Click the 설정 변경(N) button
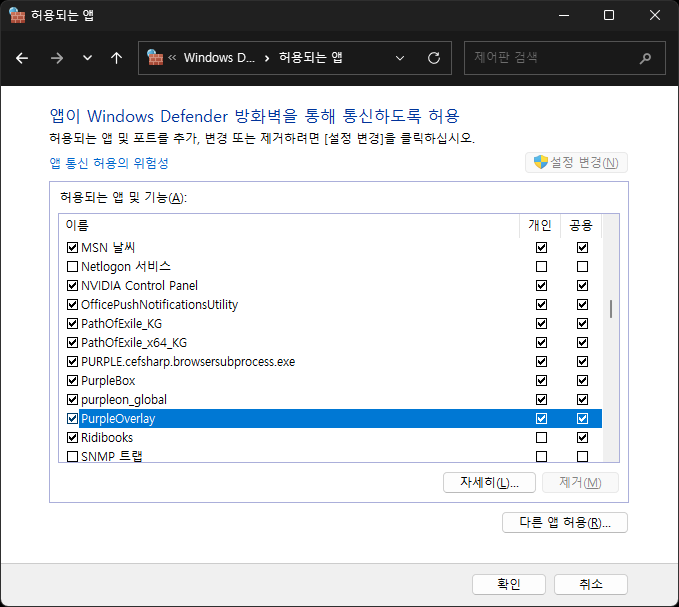Viewport: 679px width, 607px height. click(x=576, y=163)
